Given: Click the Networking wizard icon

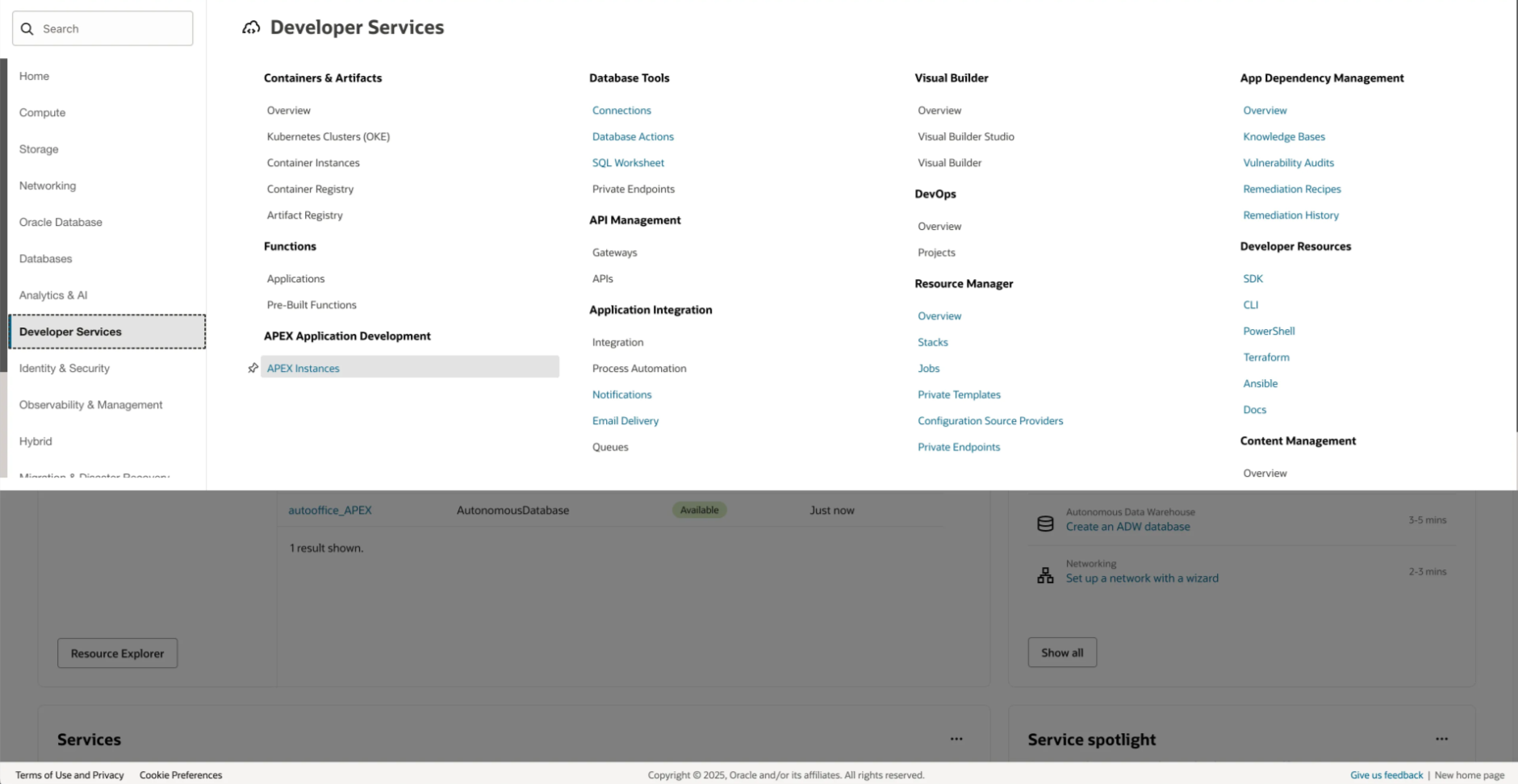Looking at the screenshot, I should coord(1045,575).
